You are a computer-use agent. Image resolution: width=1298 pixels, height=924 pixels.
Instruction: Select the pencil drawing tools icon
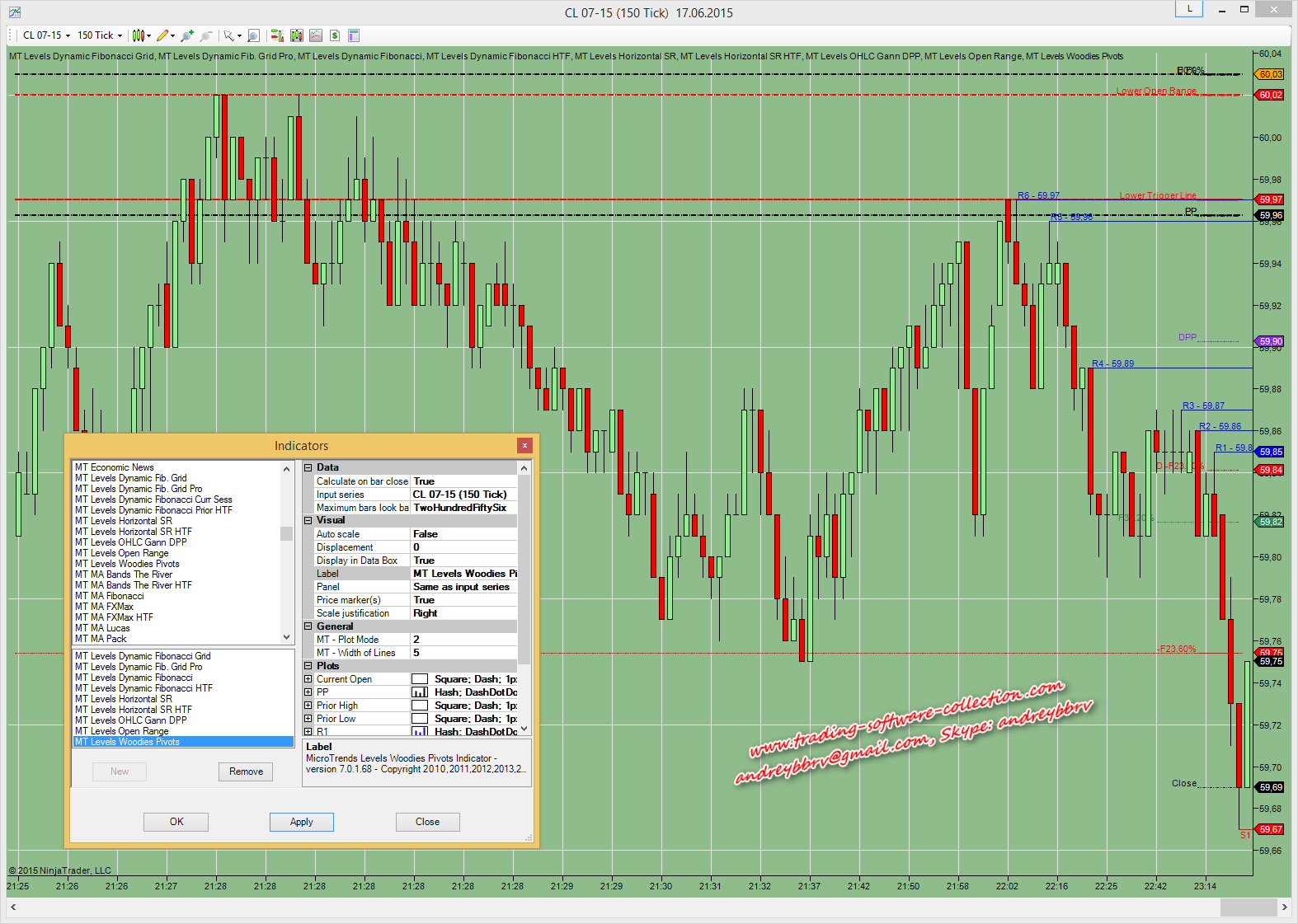pos(162,35)
